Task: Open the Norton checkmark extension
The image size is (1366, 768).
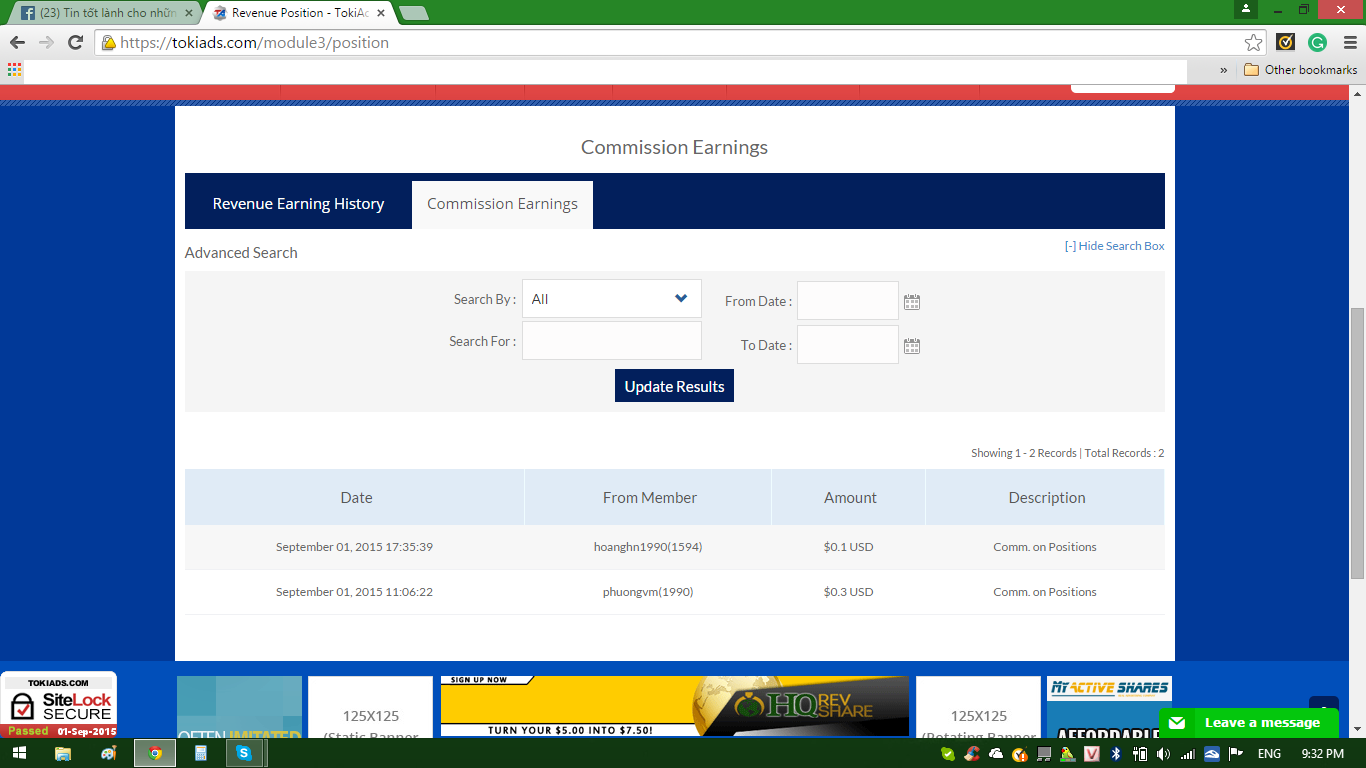Action: (x=1286, y=42)
